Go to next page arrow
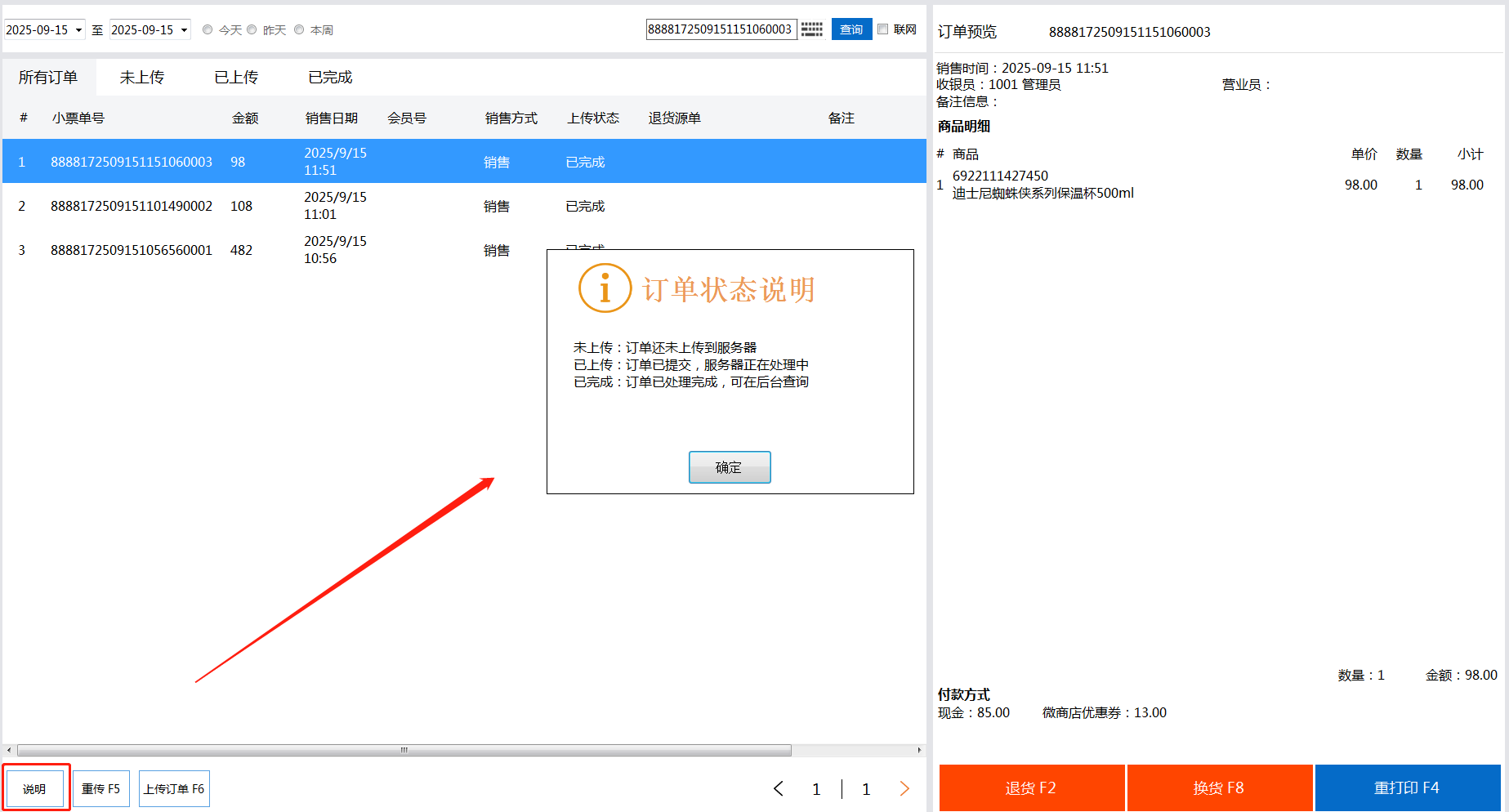This screenshot has width=1509, height=812. pos(904,788)
